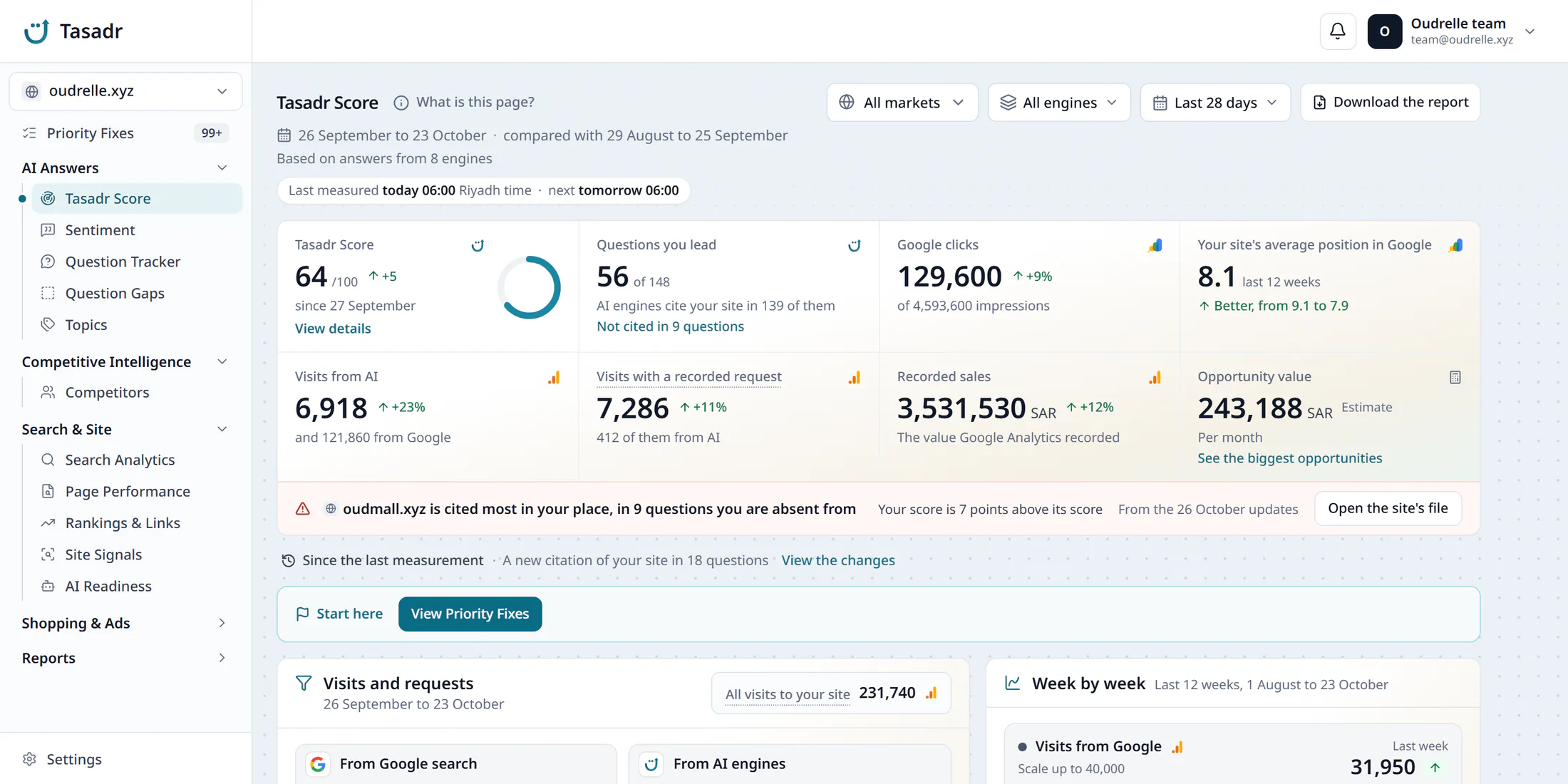The width and height of the screenshot is (1568, 784).
Task: Click the Tasadr logo icon
Action: [x=36, y=31]
